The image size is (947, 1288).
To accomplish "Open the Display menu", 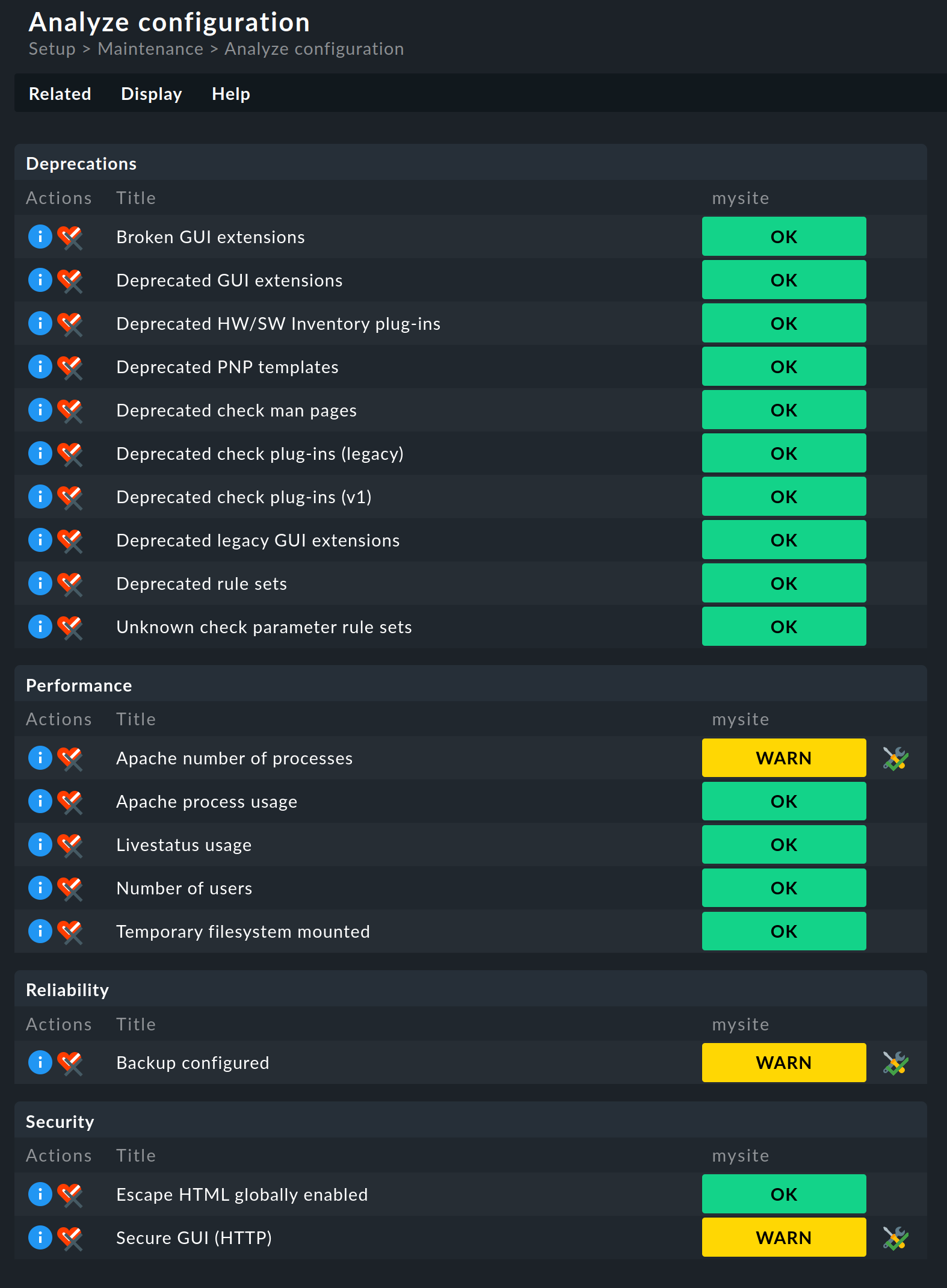I will (152, 94).
